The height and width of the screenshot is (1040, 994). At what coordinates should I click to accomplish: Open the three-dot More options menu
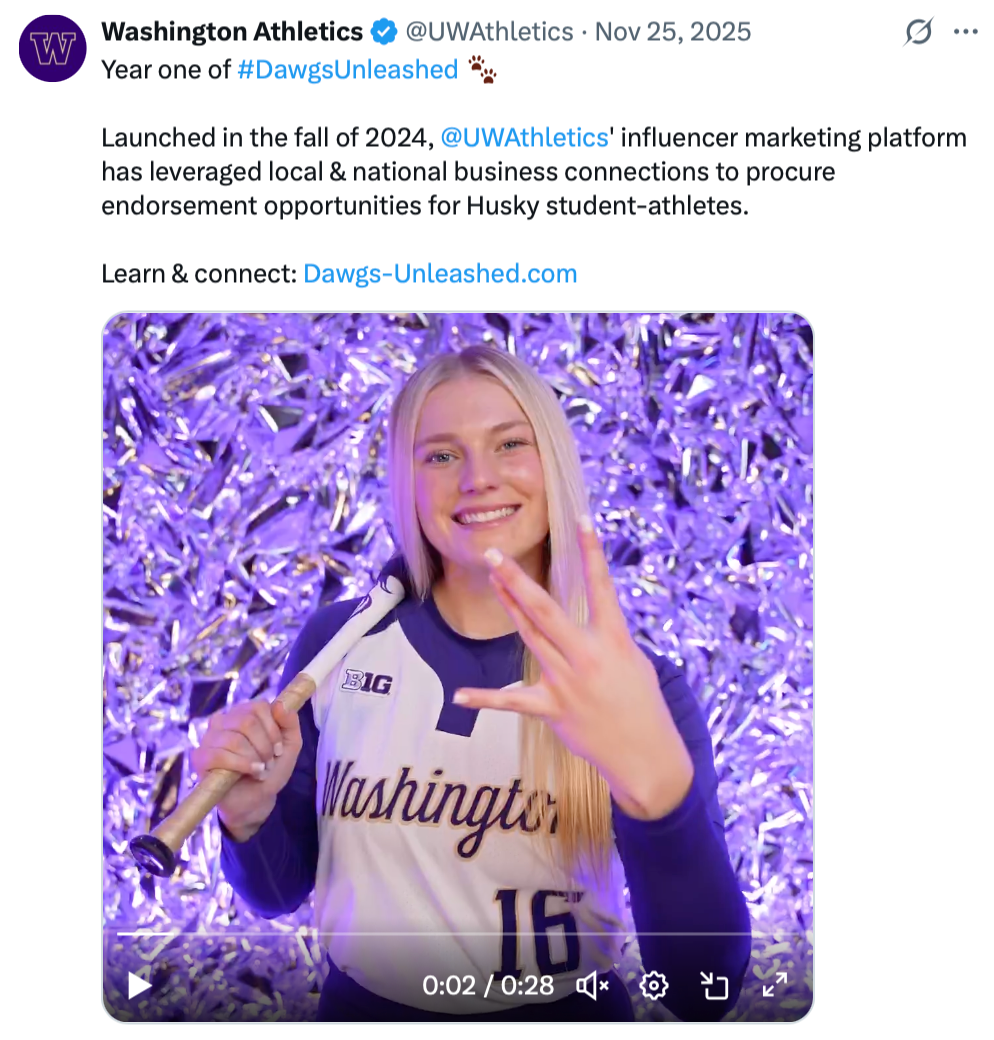[x=965, y=32]
